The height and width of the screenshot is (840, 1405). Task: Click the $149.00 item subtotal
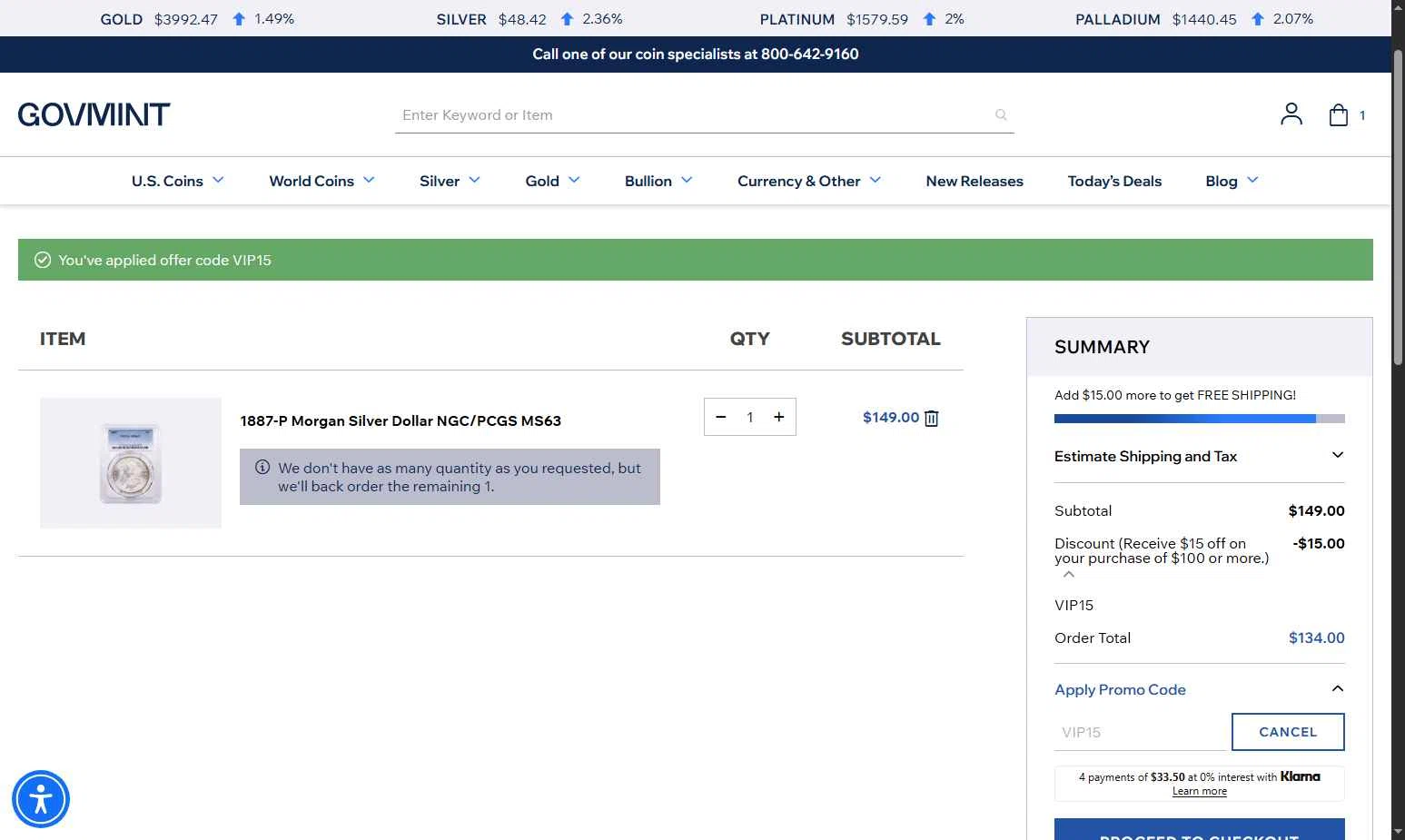click(x=891, y=417)
